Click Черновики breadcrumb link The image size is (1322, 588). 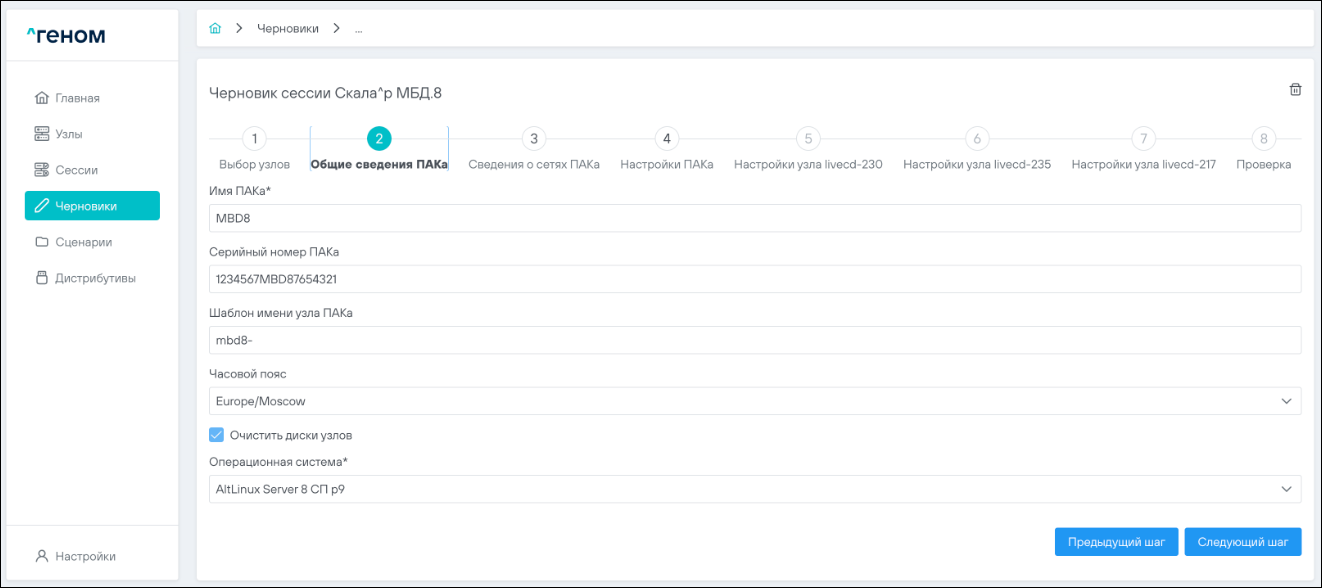(288, 28)
